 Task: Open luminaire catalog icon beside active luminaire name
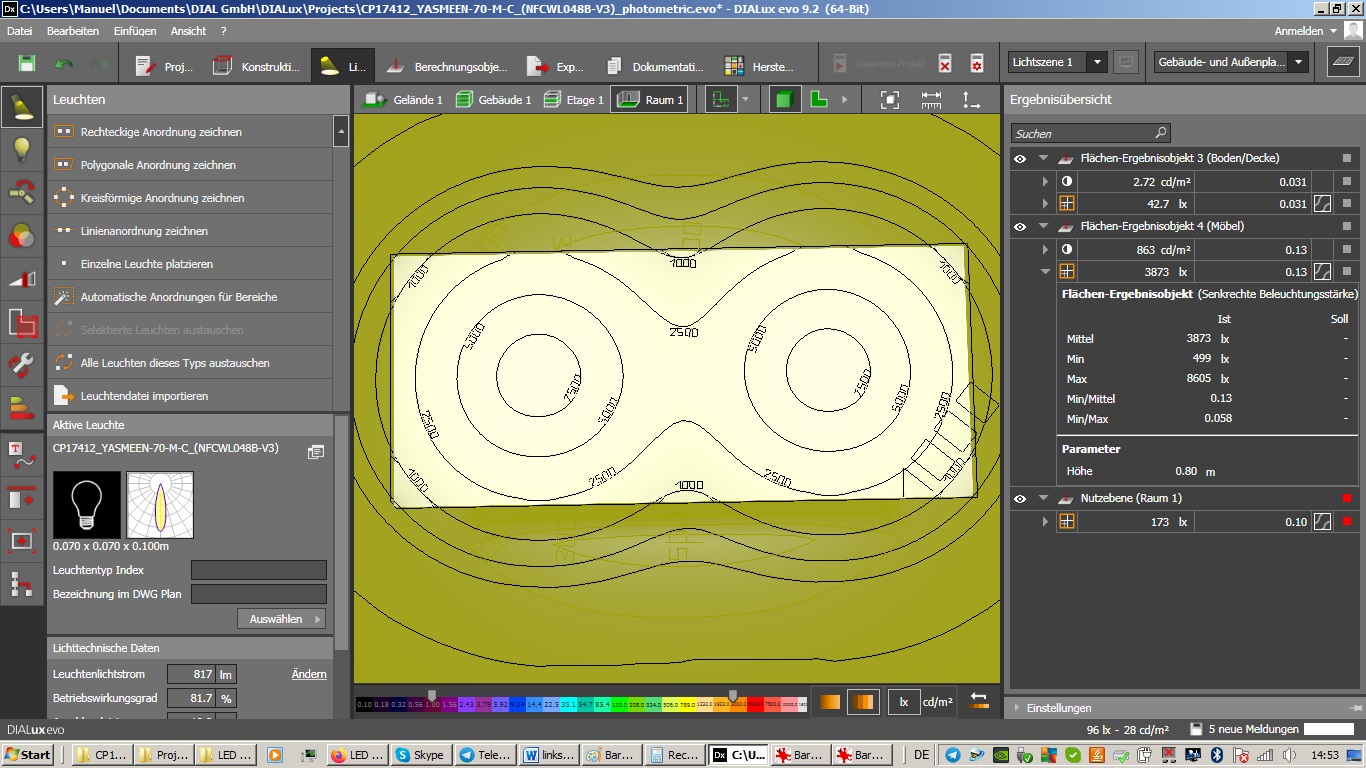point(316,451)
